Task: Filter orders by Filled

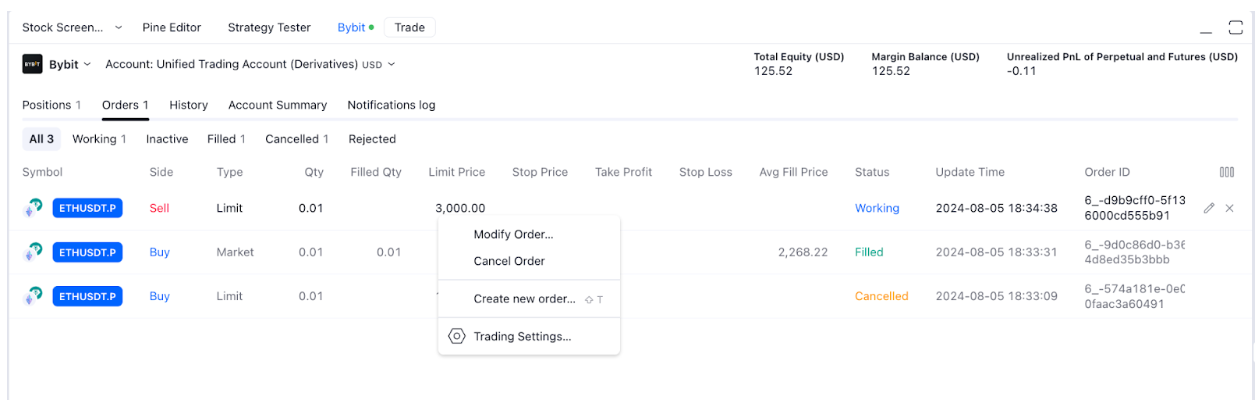Action: (226, 139)
